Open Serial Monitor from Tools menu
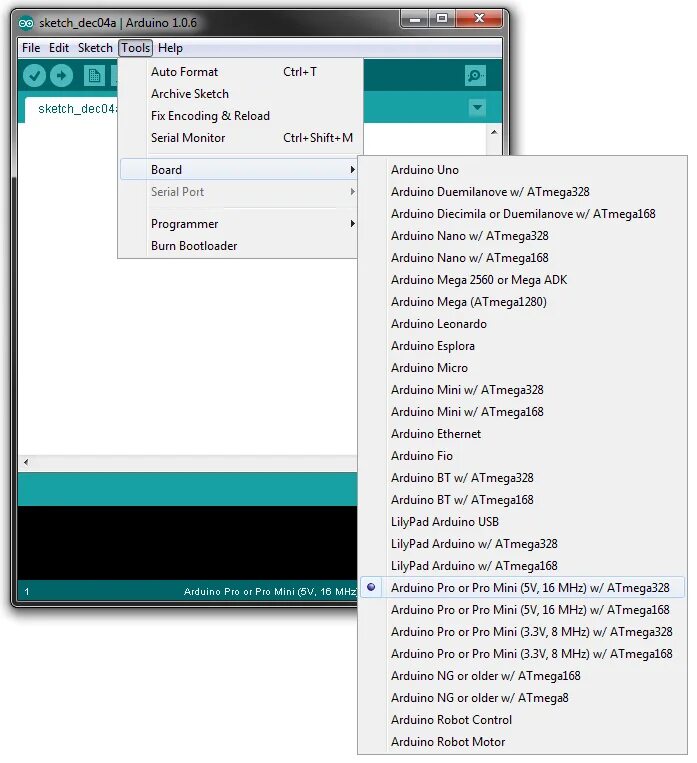This screenshot has width=697, height=763. coord(238,138)
